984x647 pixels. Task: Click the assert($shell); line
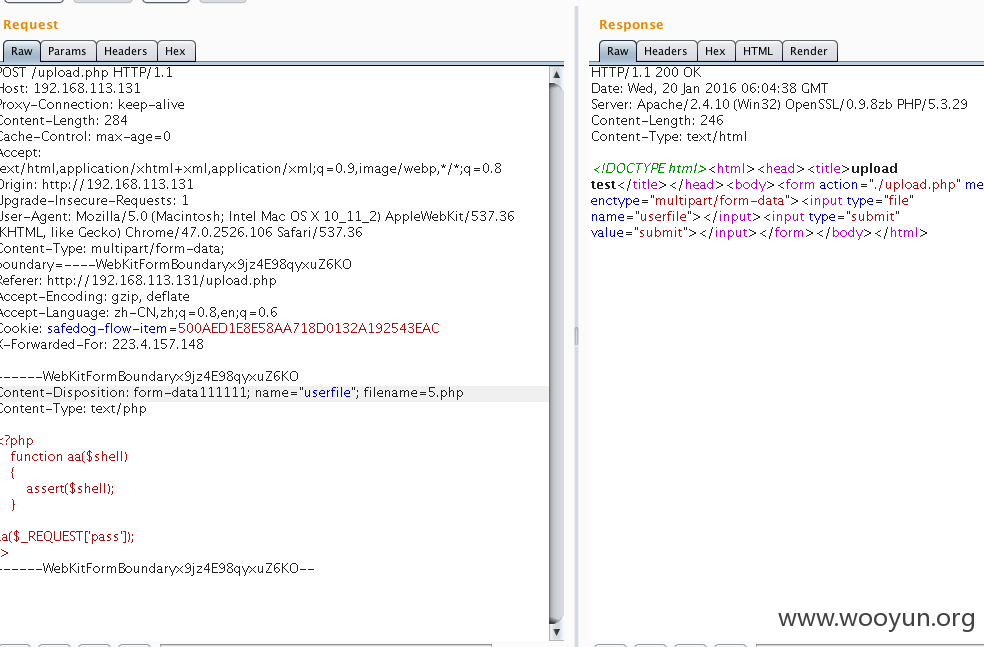point(70,489)
